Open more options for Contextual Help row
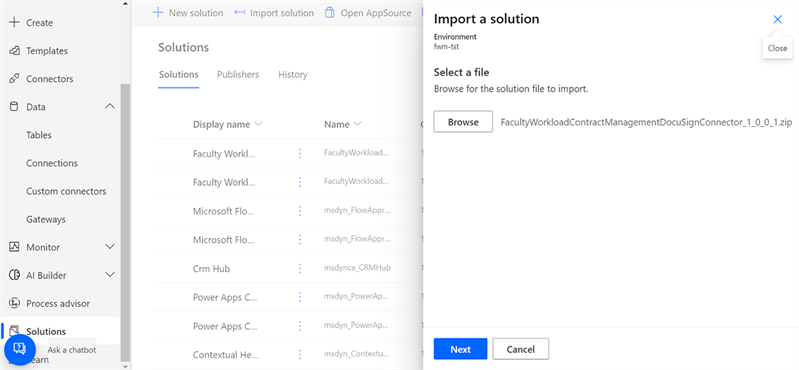The height and width of the screenshot is (370, 799). [300, 354]
